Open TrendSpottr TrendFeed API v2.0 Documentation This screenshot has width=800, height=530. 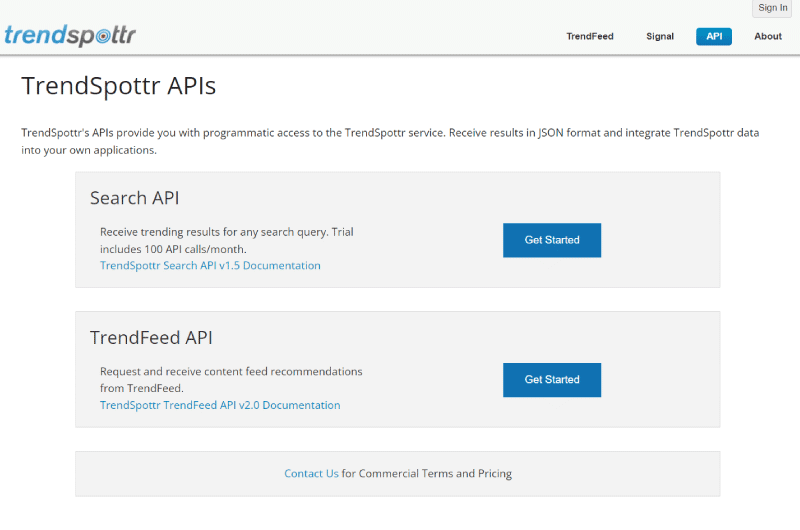[x=220, y=405]
